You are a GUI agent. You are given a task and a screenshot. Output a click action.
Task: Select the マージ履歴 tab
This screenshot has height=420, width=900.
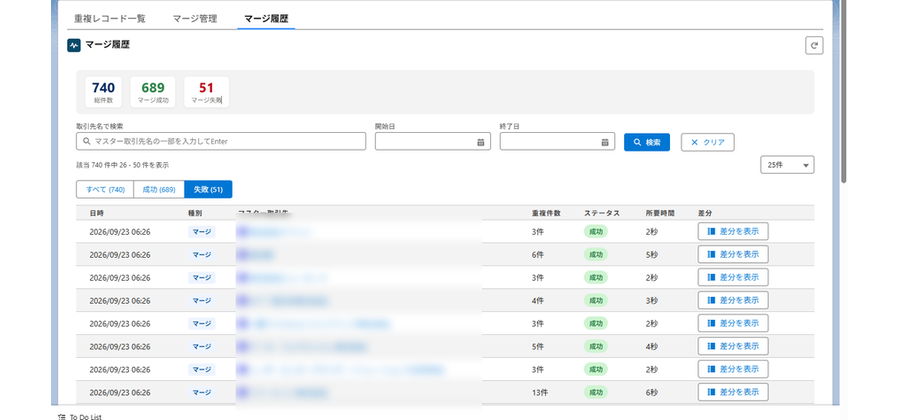coord(266,18)
